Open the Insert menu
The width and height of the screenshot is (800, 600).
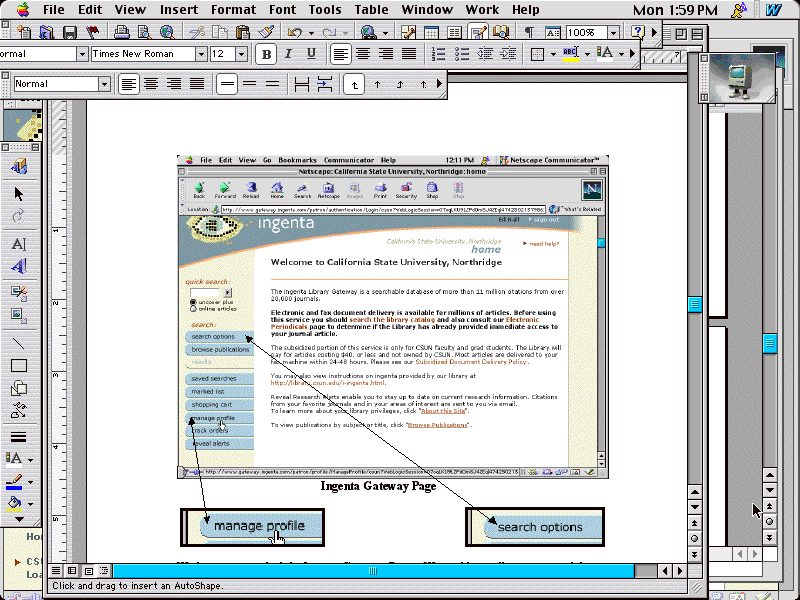click(179, 10)
